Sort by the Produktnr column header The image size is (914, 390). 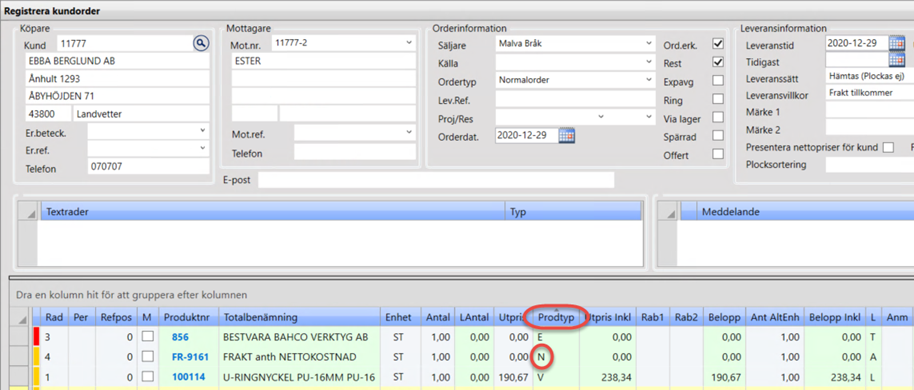(188, 318)
